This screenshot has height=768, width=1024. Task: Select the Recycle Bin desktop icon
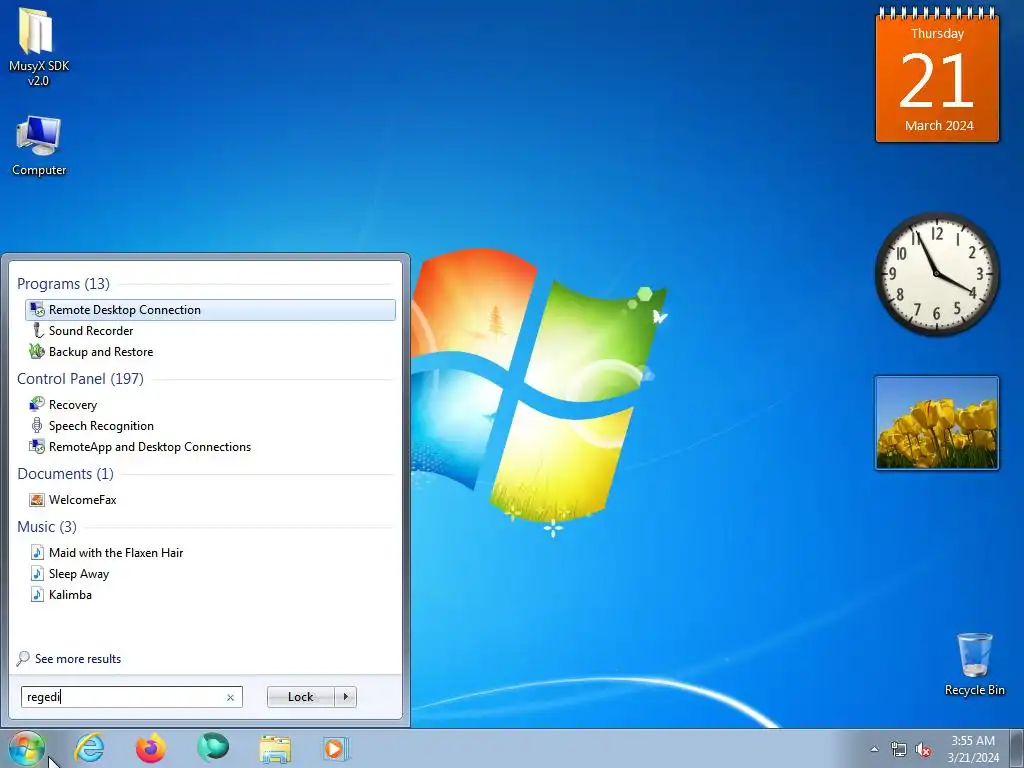974,664
